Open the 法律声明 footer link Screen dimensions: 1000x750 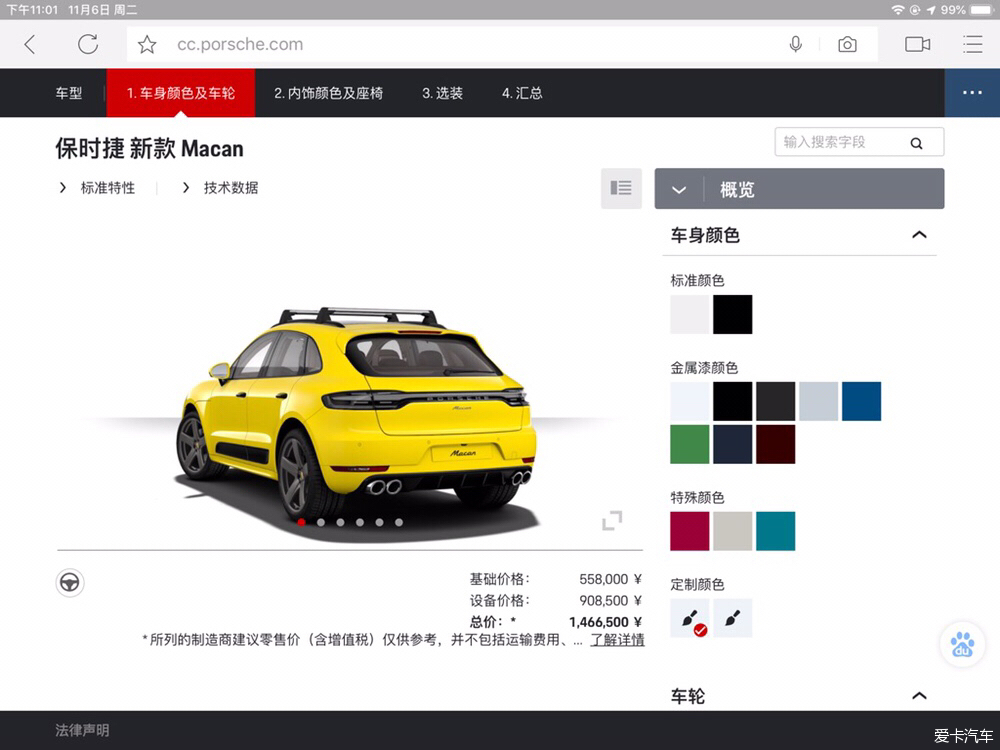click(x=82, y=730)
